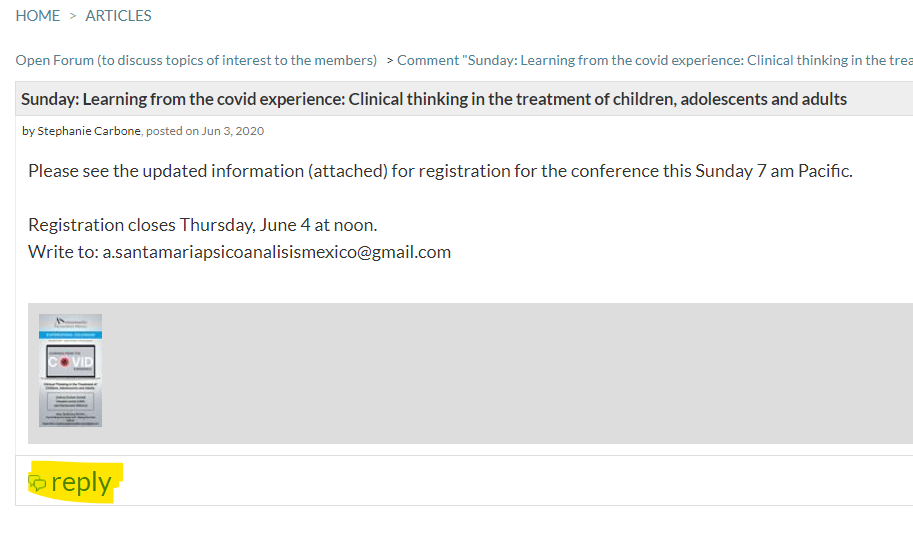Open the COVID flyer attachment thumbnail
The image size is (913, 540).
coord(70,370)
